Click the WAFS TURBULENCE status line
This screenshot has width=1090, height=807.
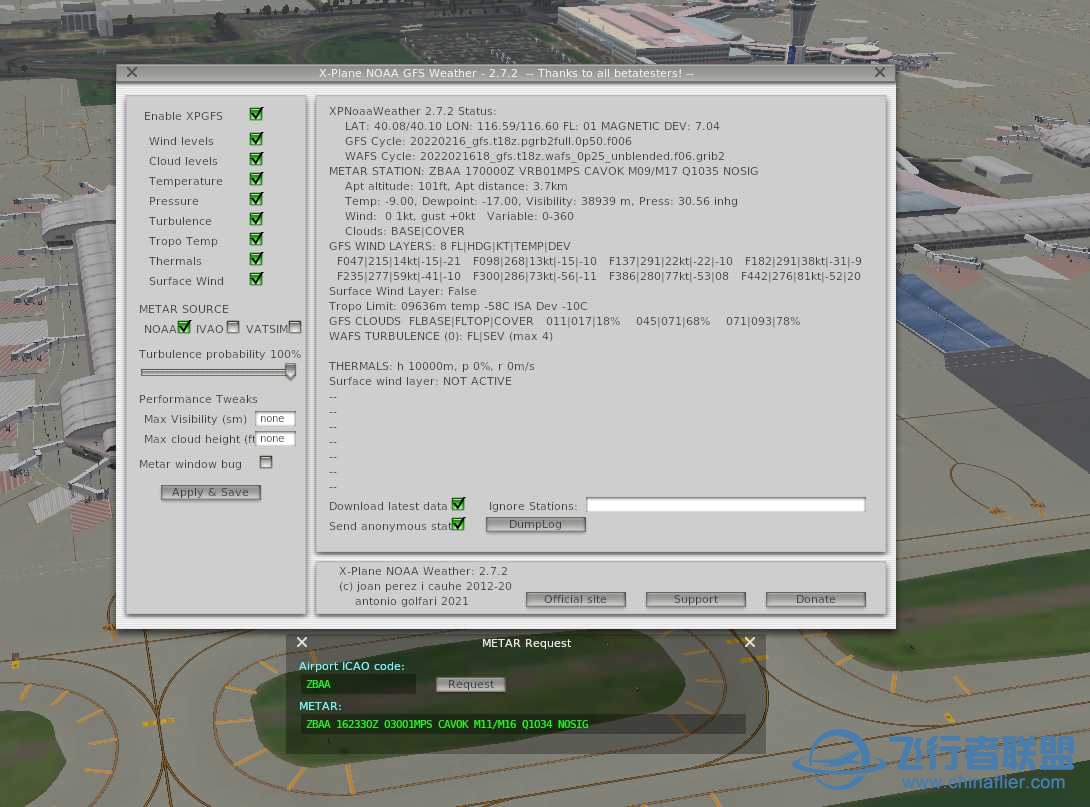coord(441,336)
